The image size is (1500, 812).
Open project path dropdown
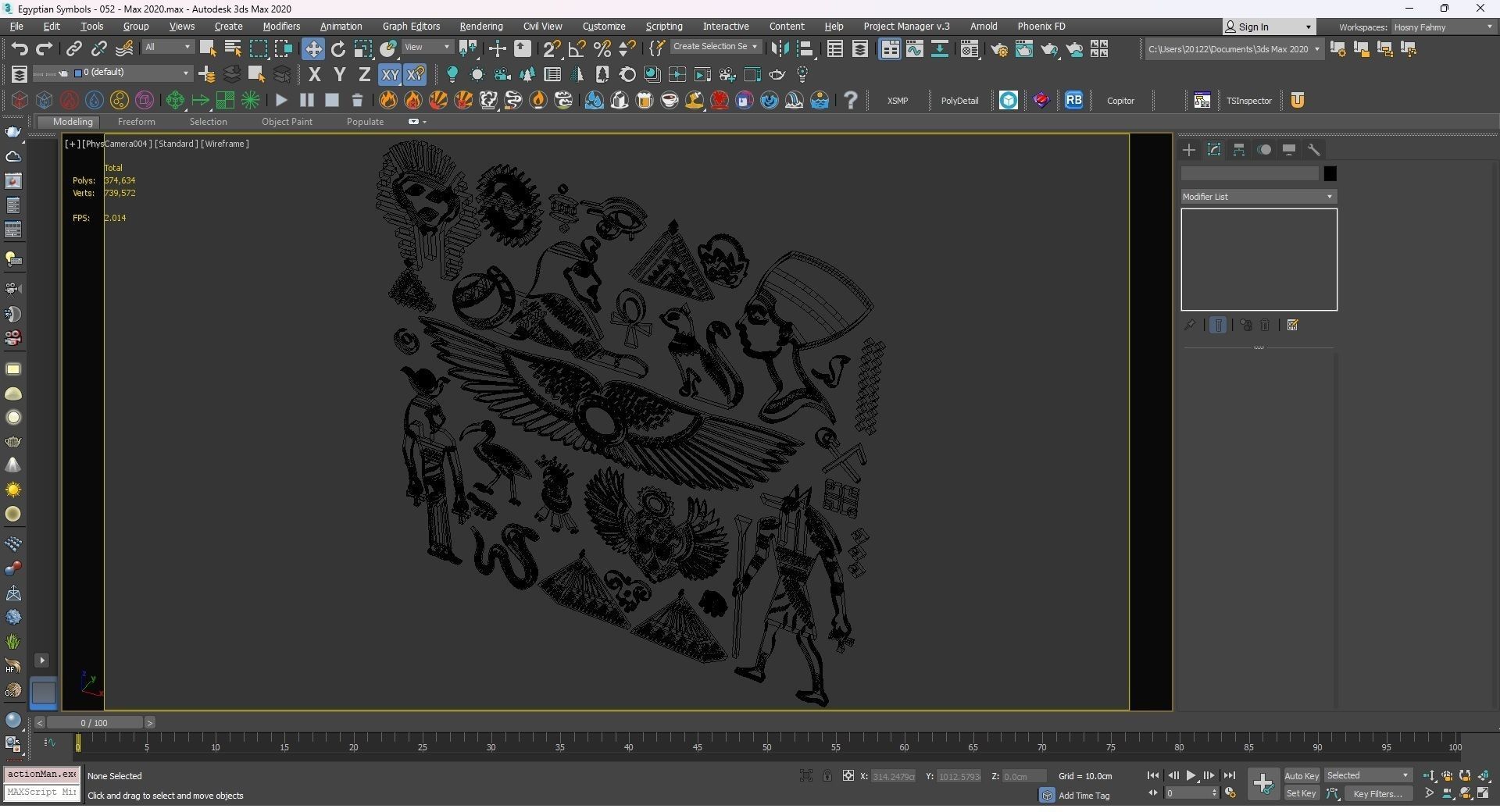point(1234,49)
